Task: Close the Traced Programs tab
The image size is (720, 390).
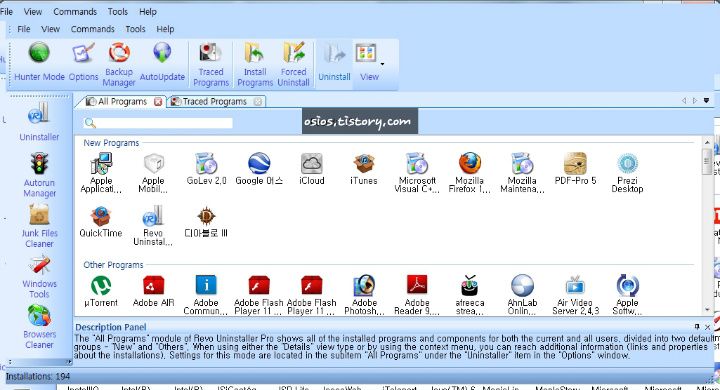Action: [x=258, y=102]
